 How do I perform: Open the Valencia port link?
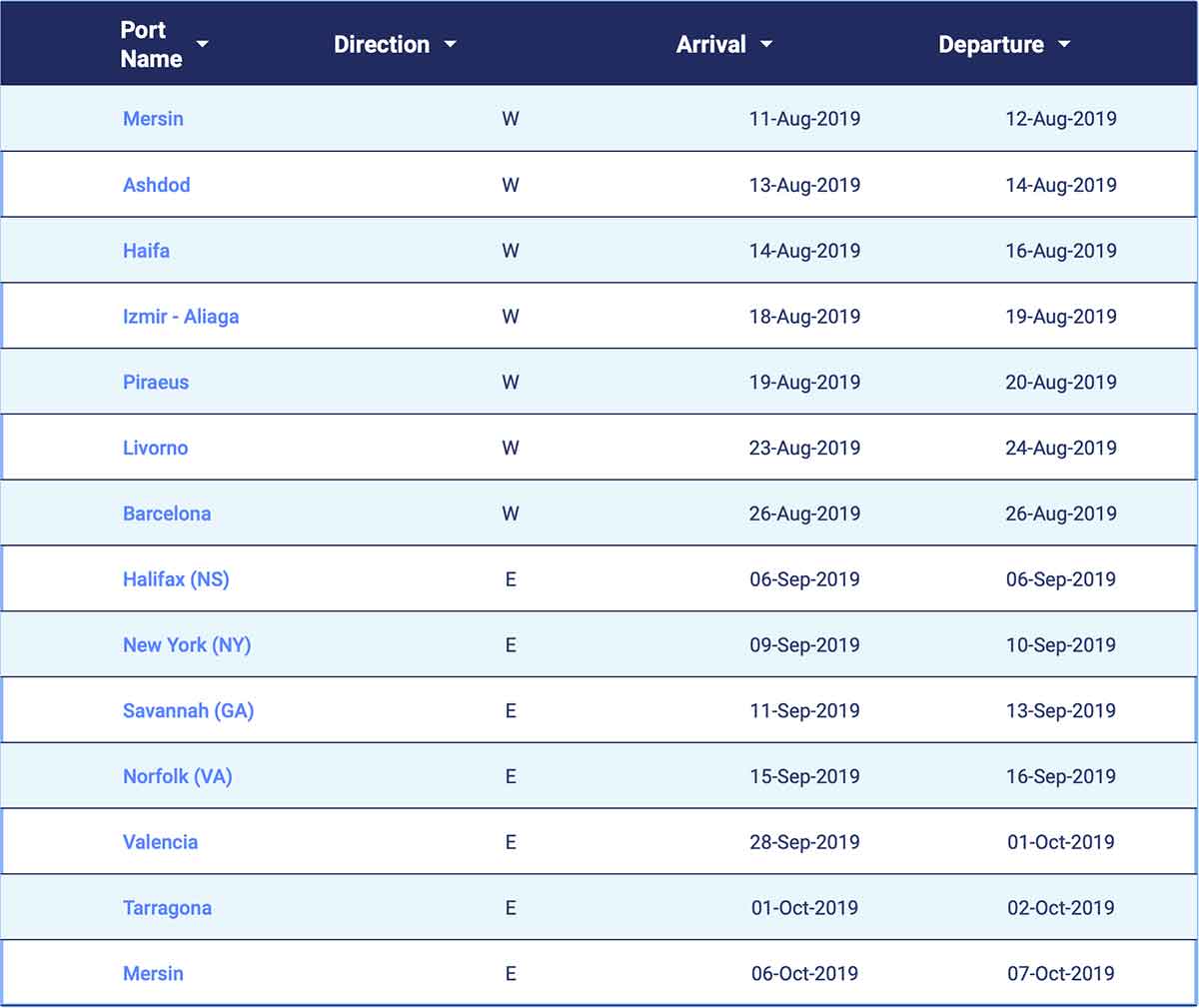click(x=160, y=842)
